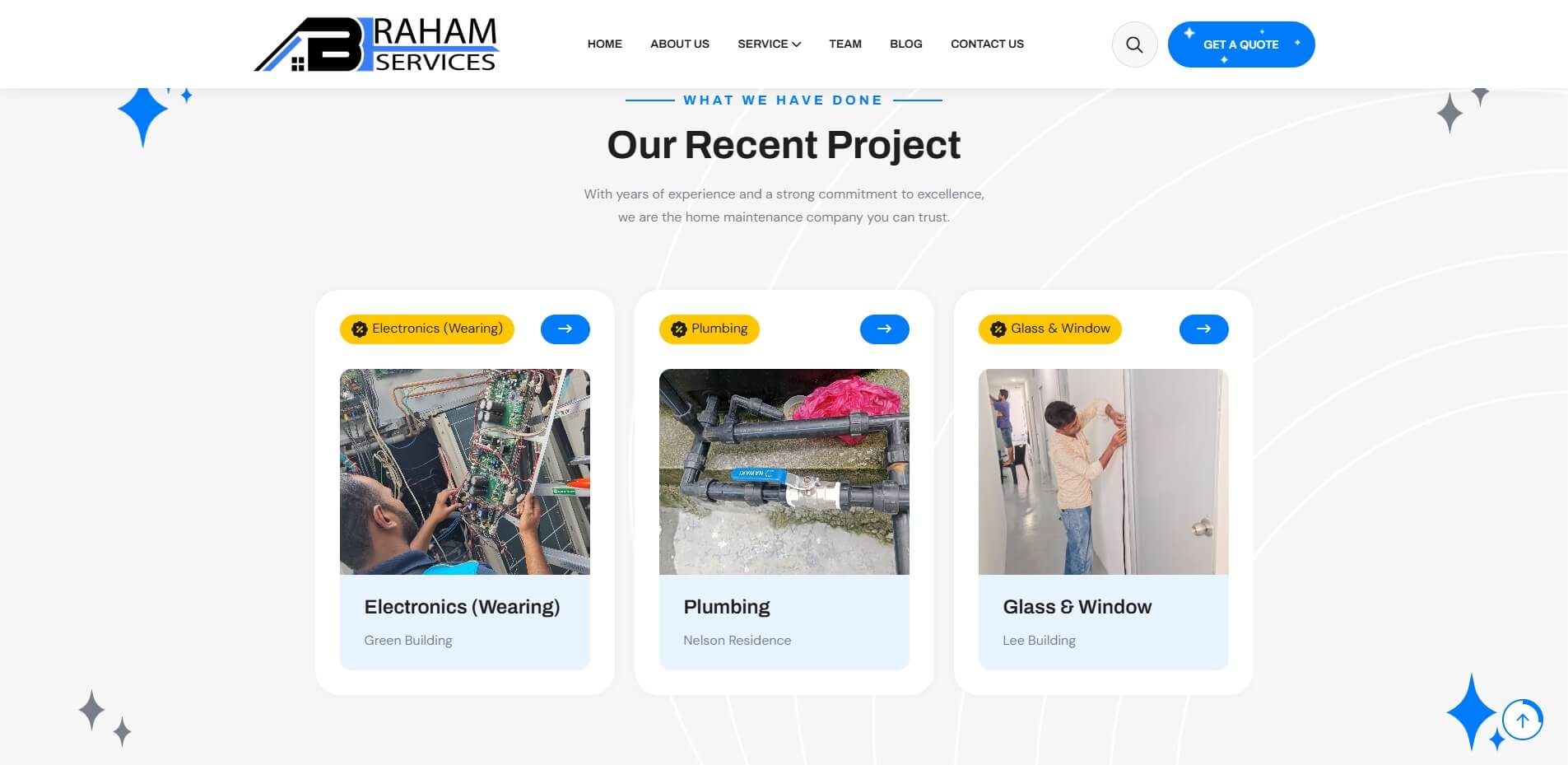Click the Plumbing card arrow button
This screenshot has height=765, width=1568.
(x=885, y=329)
